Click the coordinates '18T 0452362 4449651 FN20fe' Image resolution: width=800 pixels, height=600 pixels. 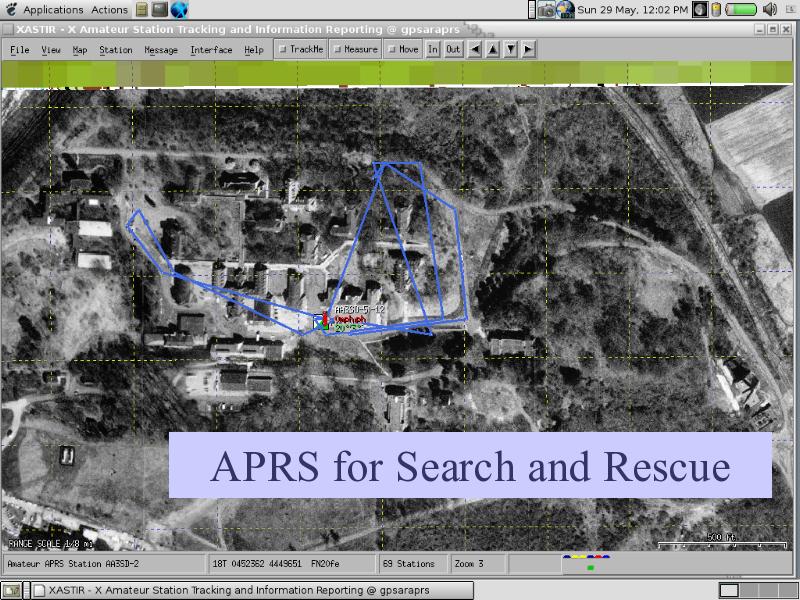pyautogui.click(x=276, y=564)
